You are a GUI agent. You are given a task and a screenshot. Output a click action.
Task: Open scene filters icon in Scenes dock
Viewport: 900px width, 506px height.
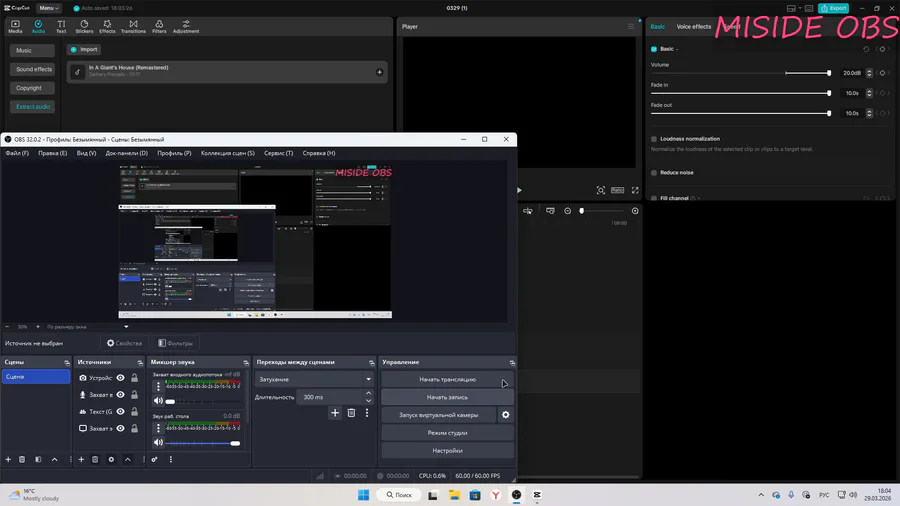[x=38, y=460]
